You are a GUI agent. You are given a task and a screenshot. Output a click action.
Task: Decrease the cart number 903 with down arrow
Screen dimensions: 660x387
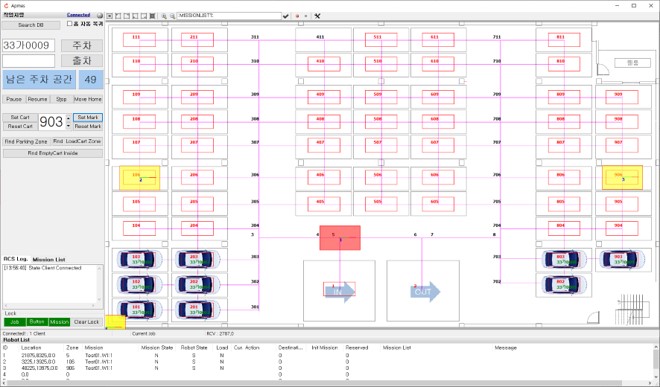click(69, 125)
